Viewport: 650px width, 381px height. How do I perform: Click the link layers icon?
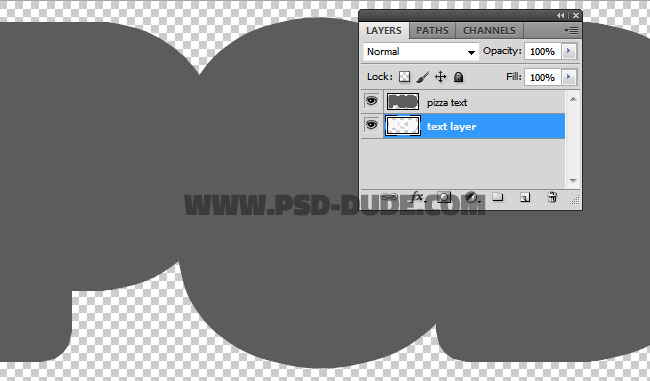click(x=389, y=197)
